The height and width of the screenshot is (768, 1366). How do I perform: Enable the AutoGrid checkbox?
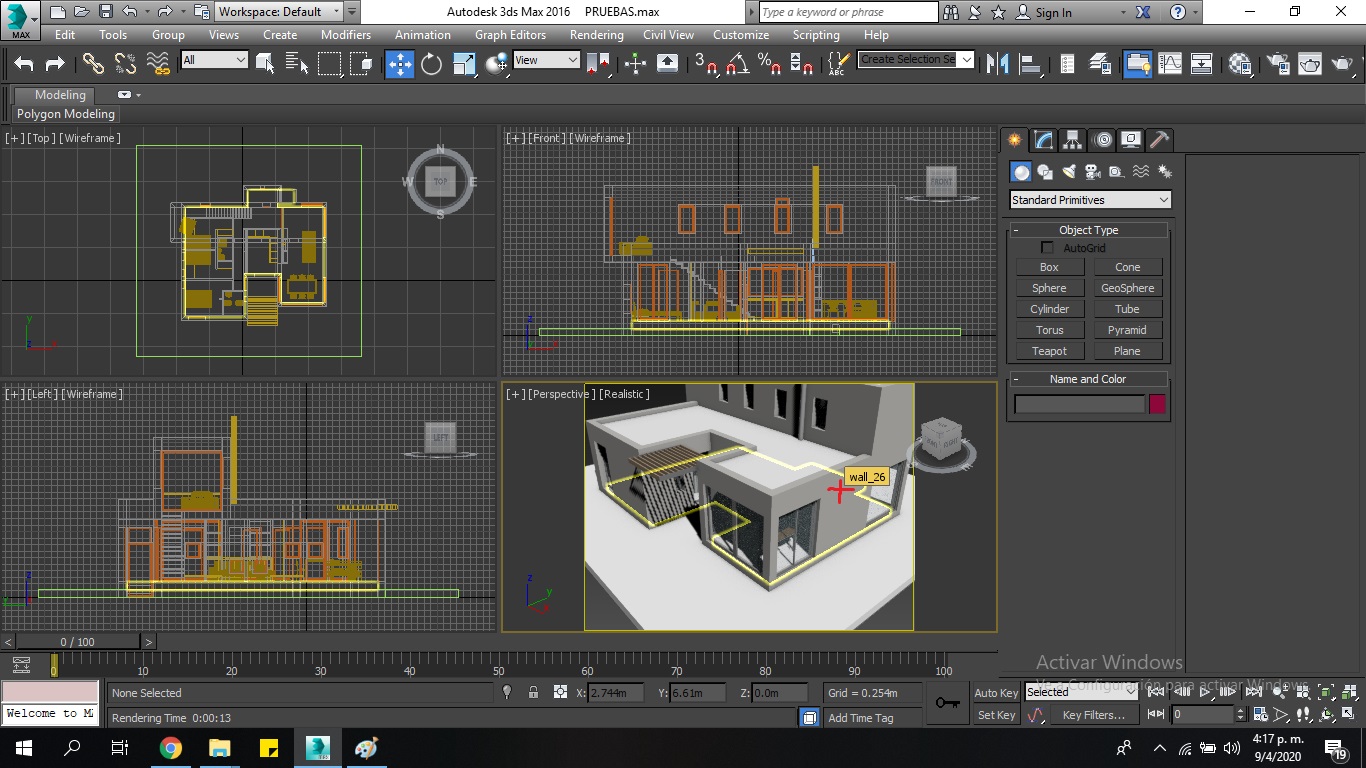point(1047,248)
